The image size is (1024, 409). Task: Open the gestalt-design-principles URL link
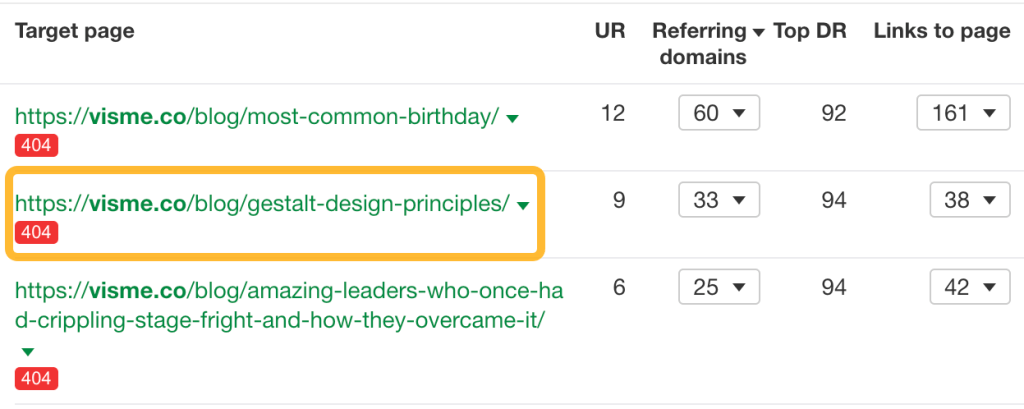pos(262,203)
